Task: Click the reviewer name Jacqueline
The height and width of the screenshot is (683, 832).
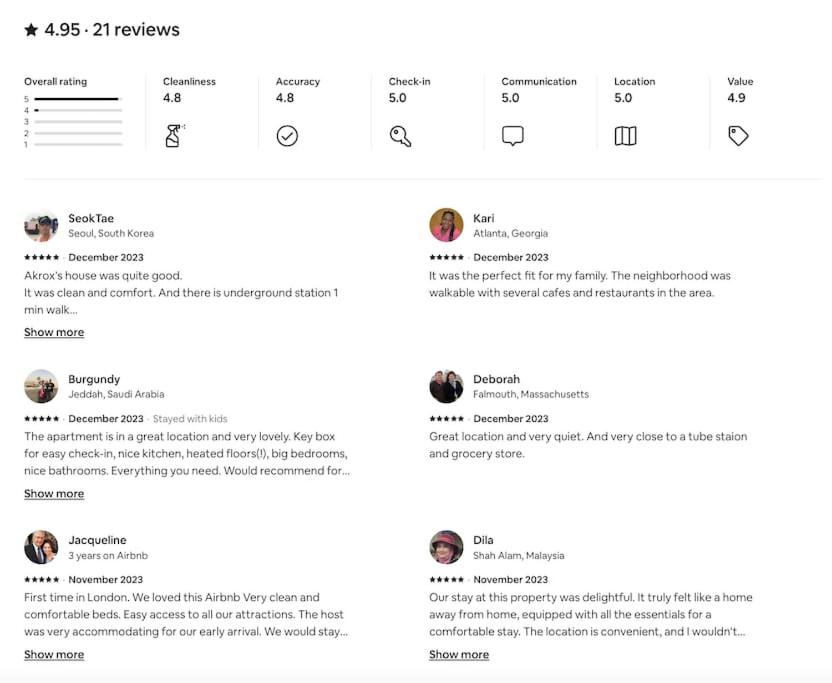Action: [x=97, y=540]
